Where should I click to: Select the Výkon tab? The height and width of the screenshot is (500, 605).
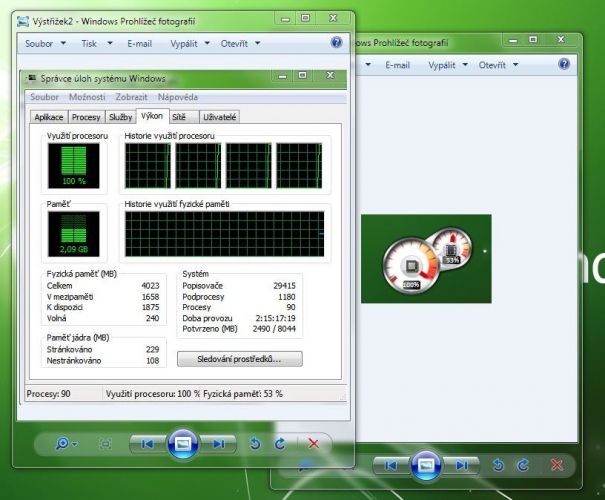tap(152, 116)
